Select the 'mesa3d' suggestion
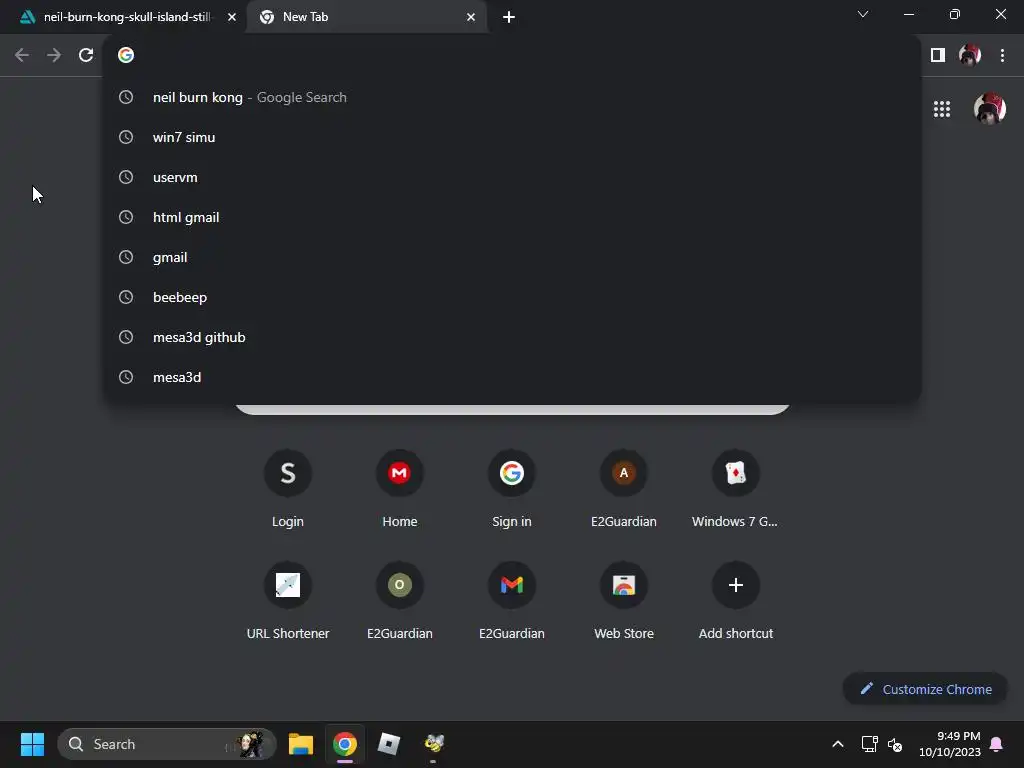 tap(512, 377)
